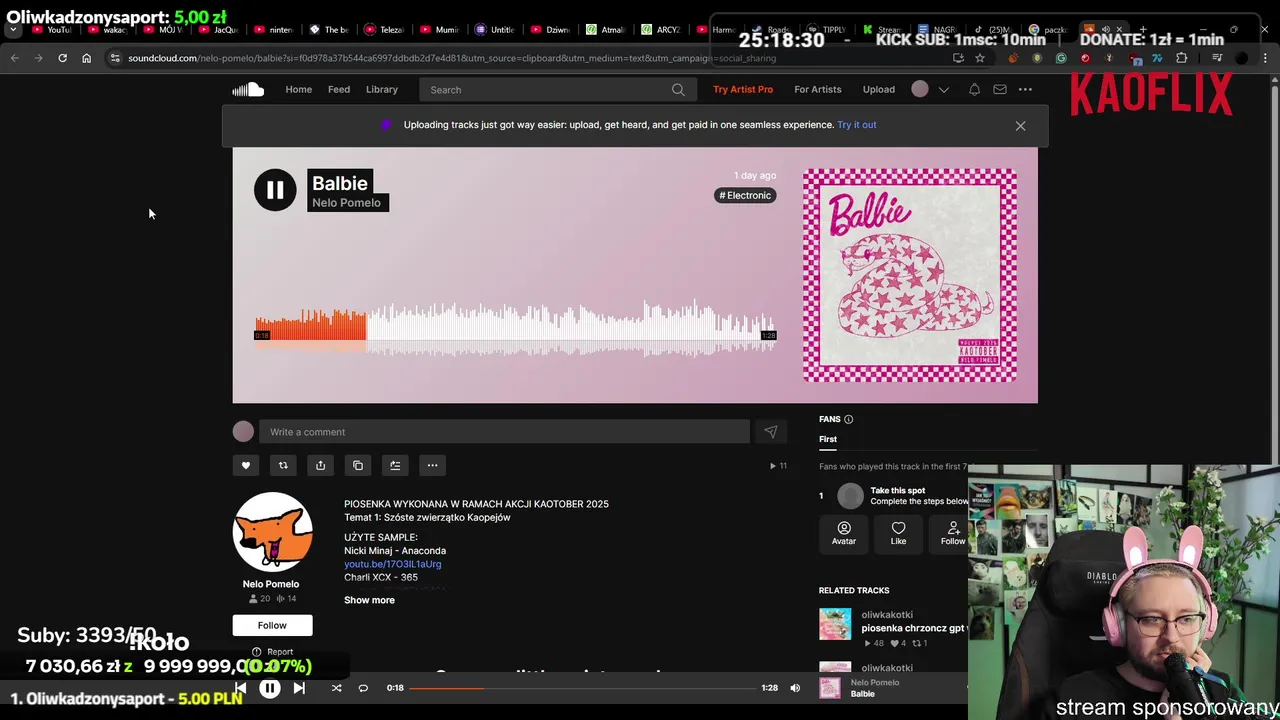Click the Write a comment field
1280x720 pixels.
pos(504,432)
